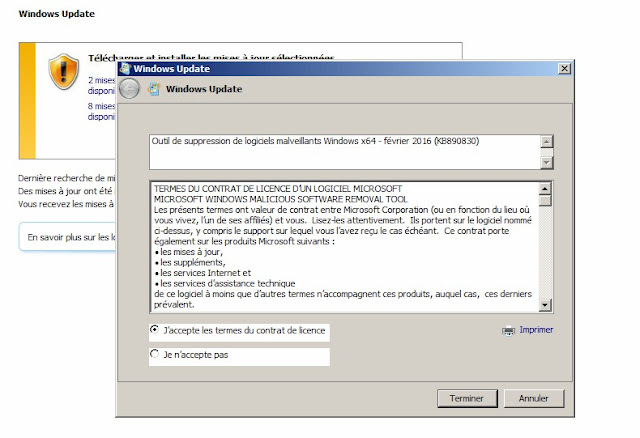Click the "les services Internet et" bullet line

[x=203, y=273]
